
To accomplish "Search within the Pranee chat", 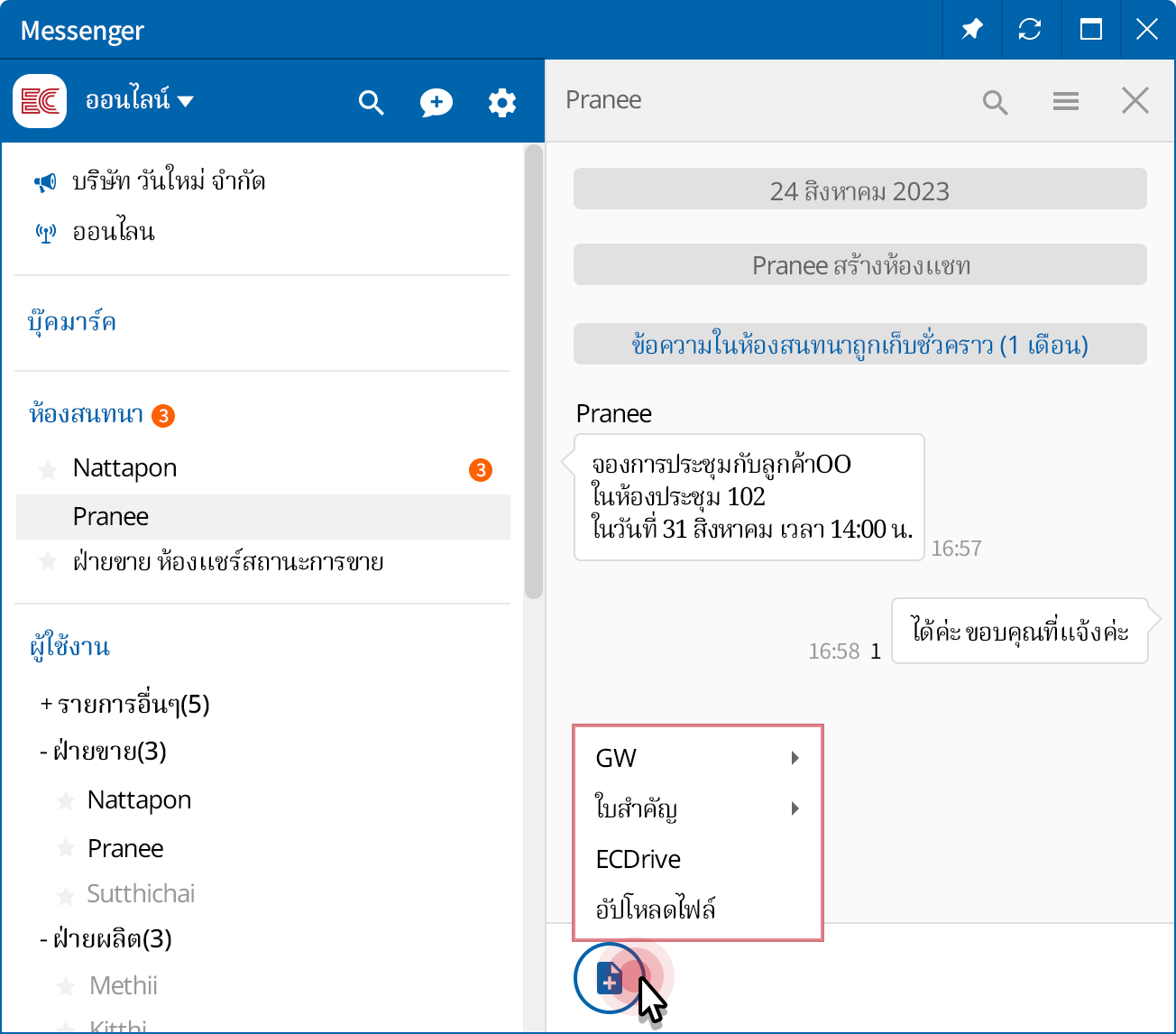I will [995, 102].
